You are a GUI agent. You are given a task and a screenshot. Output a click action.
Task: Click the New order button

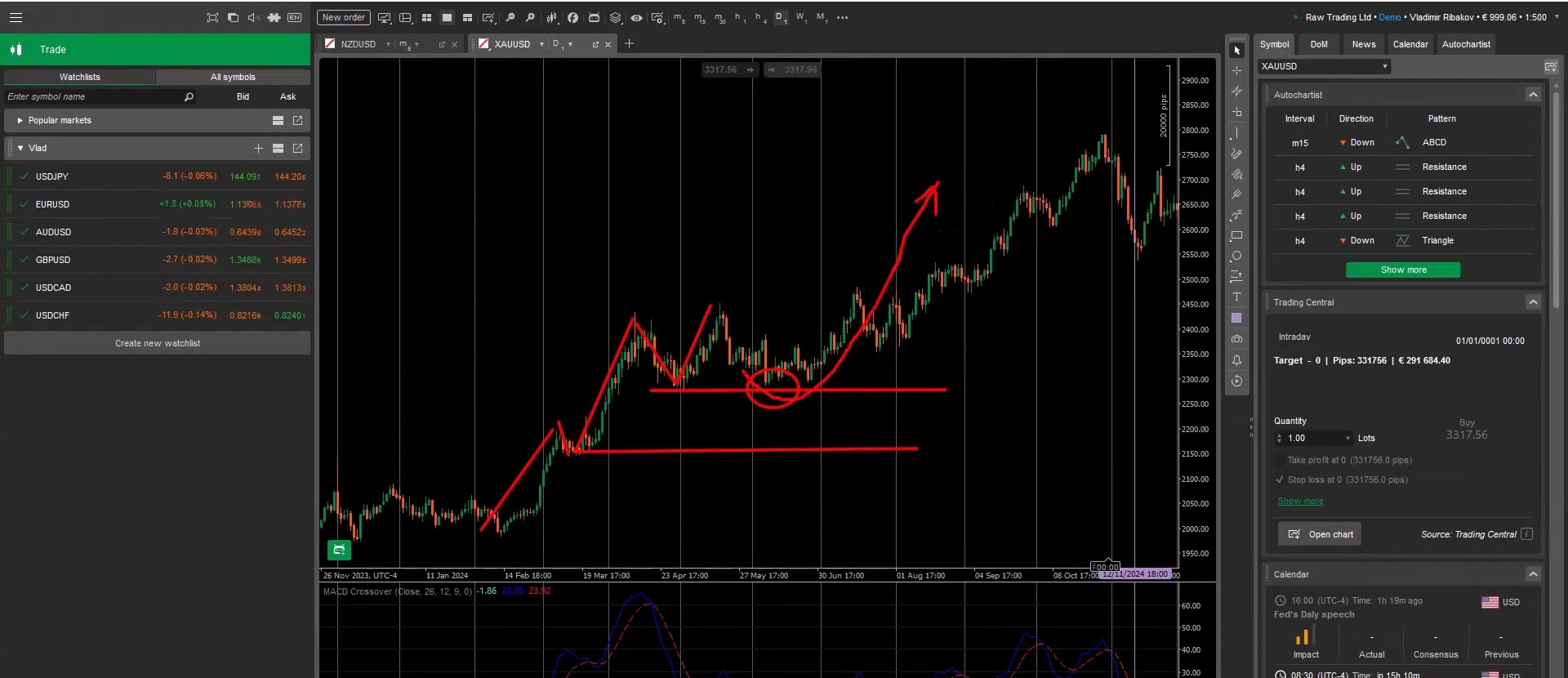(343, 17)
